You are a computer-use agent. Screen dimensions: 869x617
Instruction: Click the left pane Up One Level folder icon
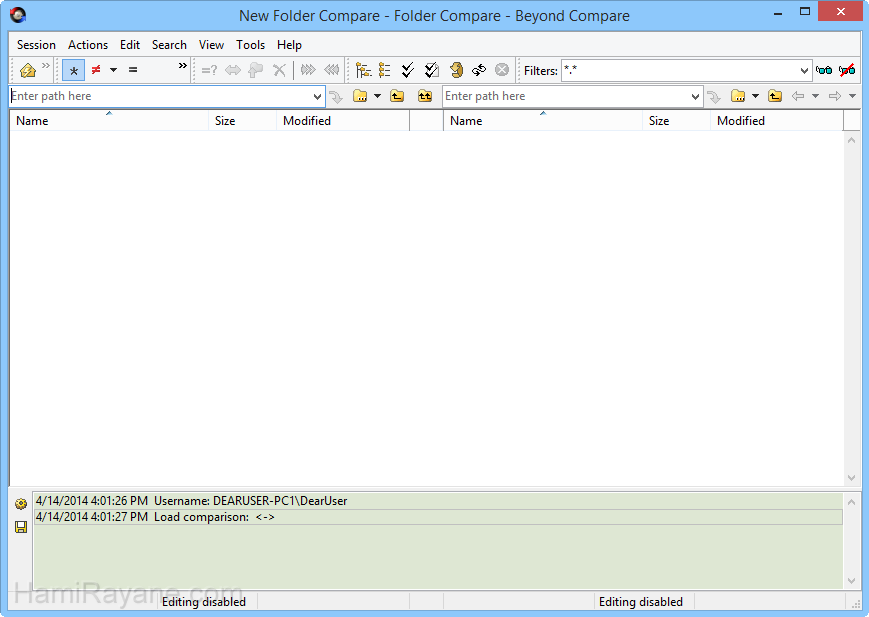(x=397, y=96)
